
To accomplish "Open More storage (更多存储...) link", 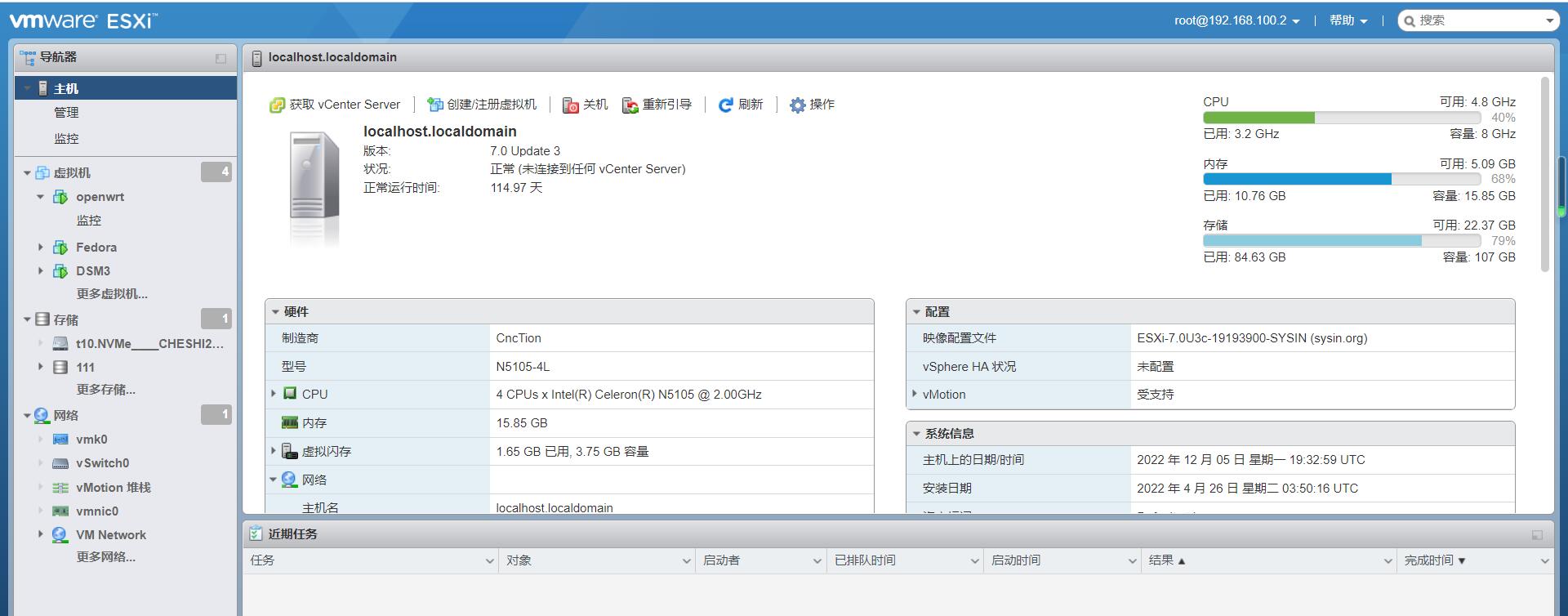I will coord(106,390).
